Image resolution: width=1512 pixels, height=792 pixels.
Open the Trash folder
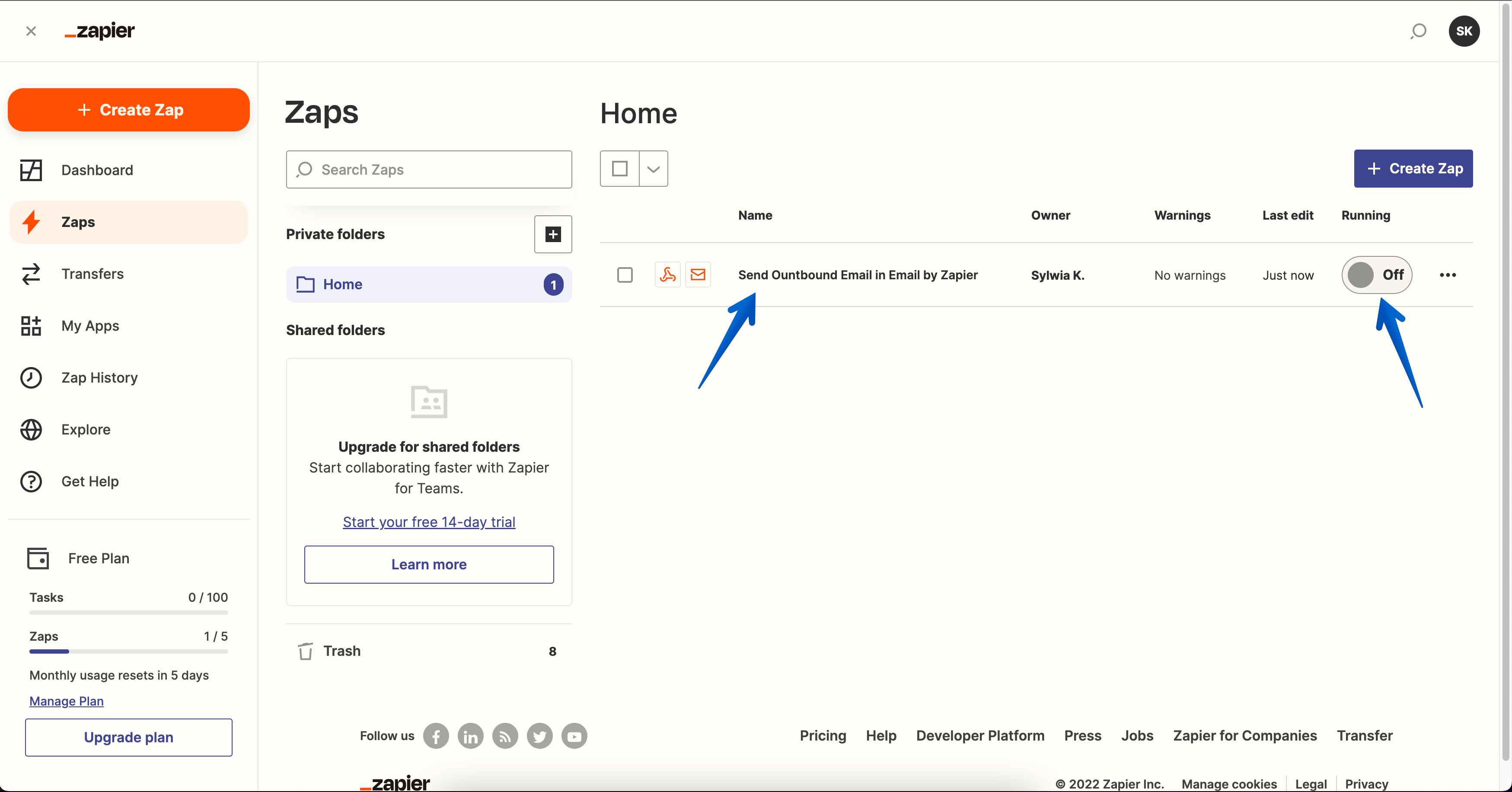(x=429, y=651)
